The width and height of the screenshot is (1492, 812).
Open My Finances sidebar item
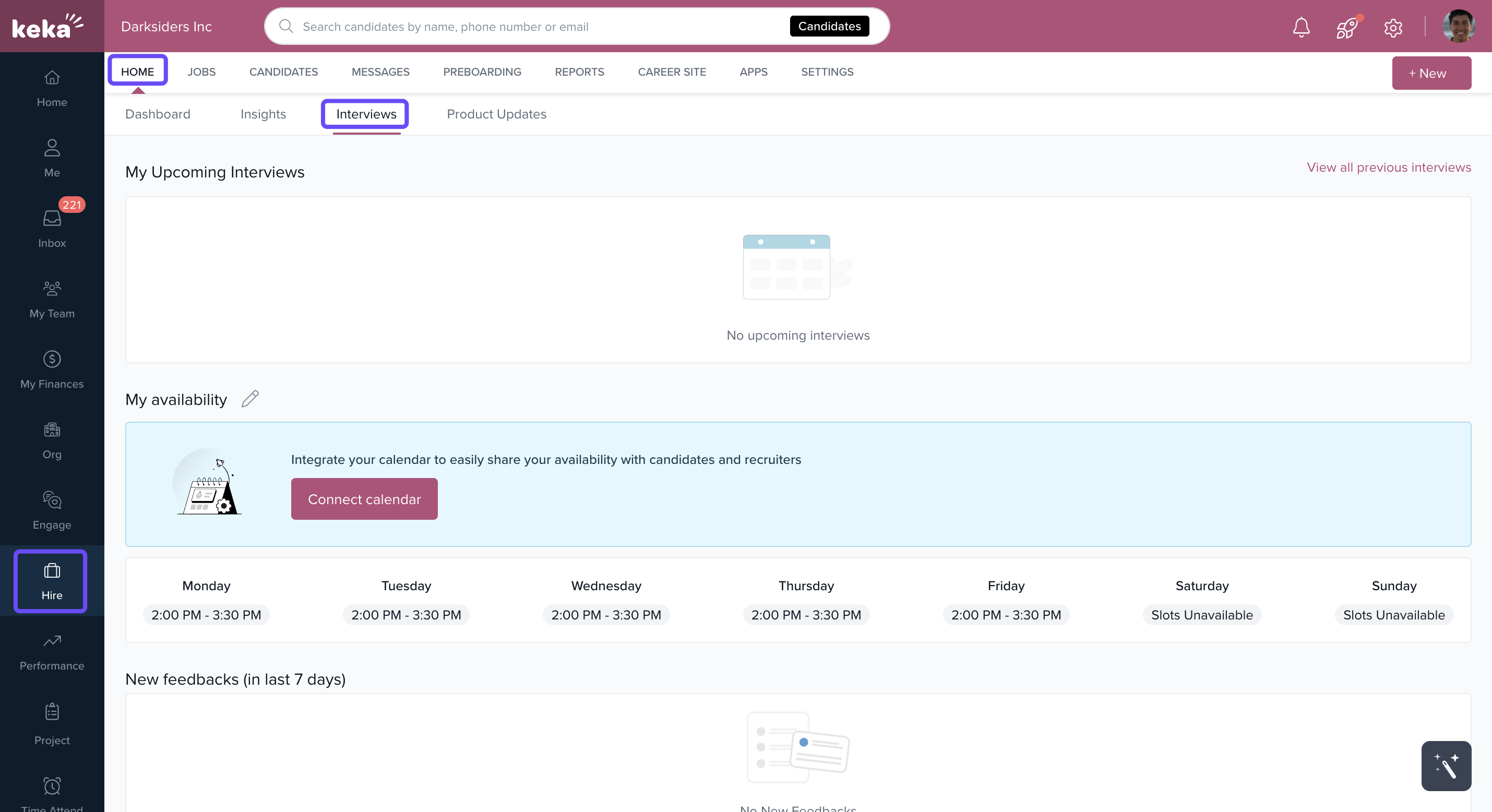tap(52, 369)
